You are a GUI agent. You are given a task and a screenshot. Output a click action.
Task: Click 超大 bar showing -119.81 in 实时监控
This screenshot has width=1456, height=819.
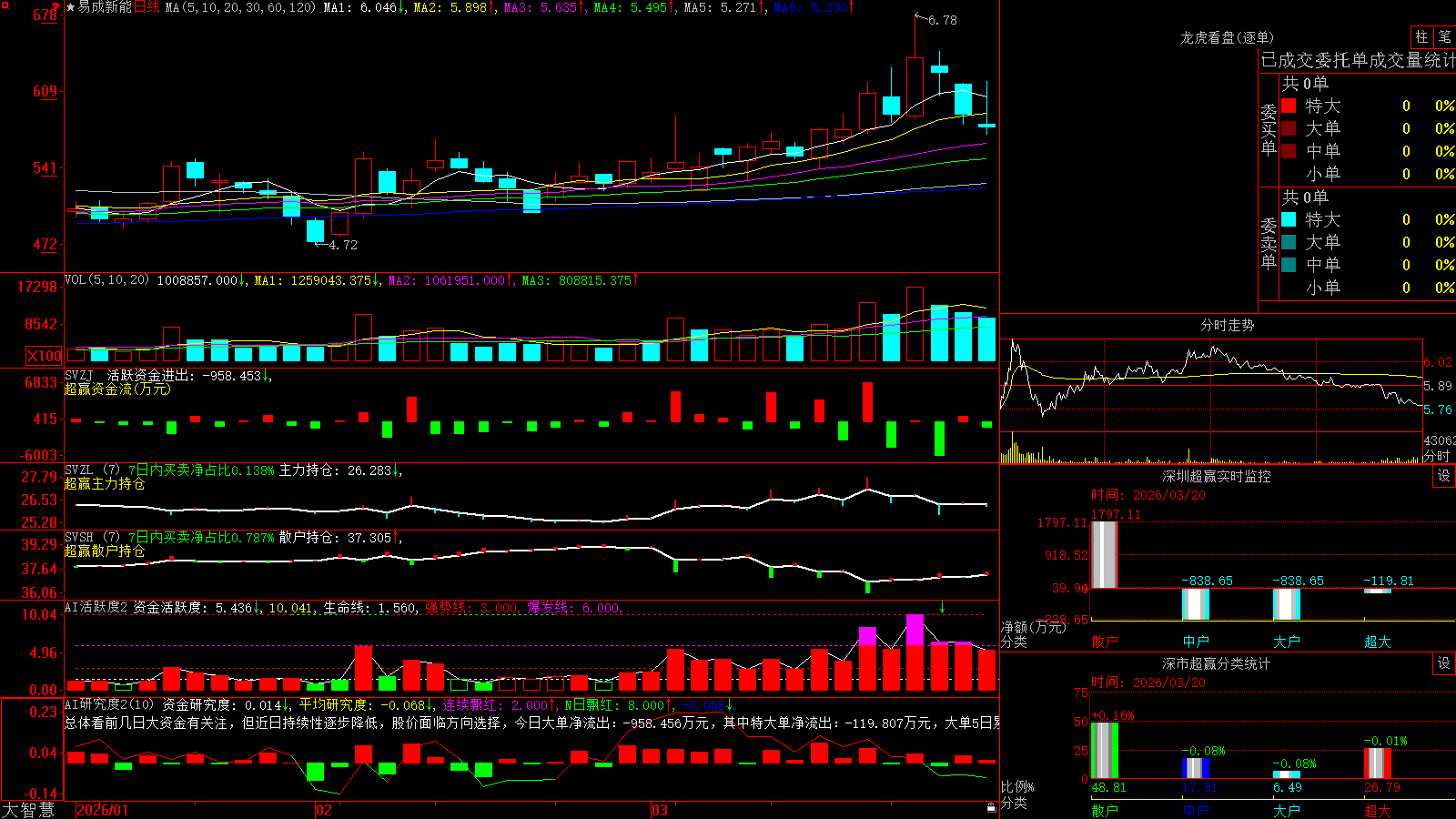click(x=1377, y=591)
